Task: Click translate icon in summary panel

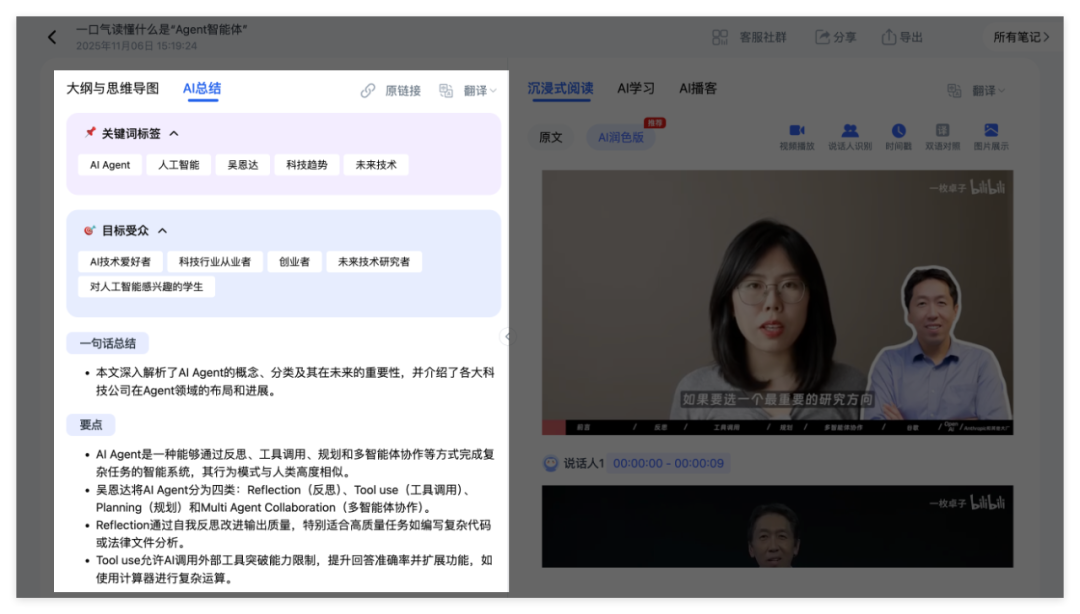Action: 446,90
